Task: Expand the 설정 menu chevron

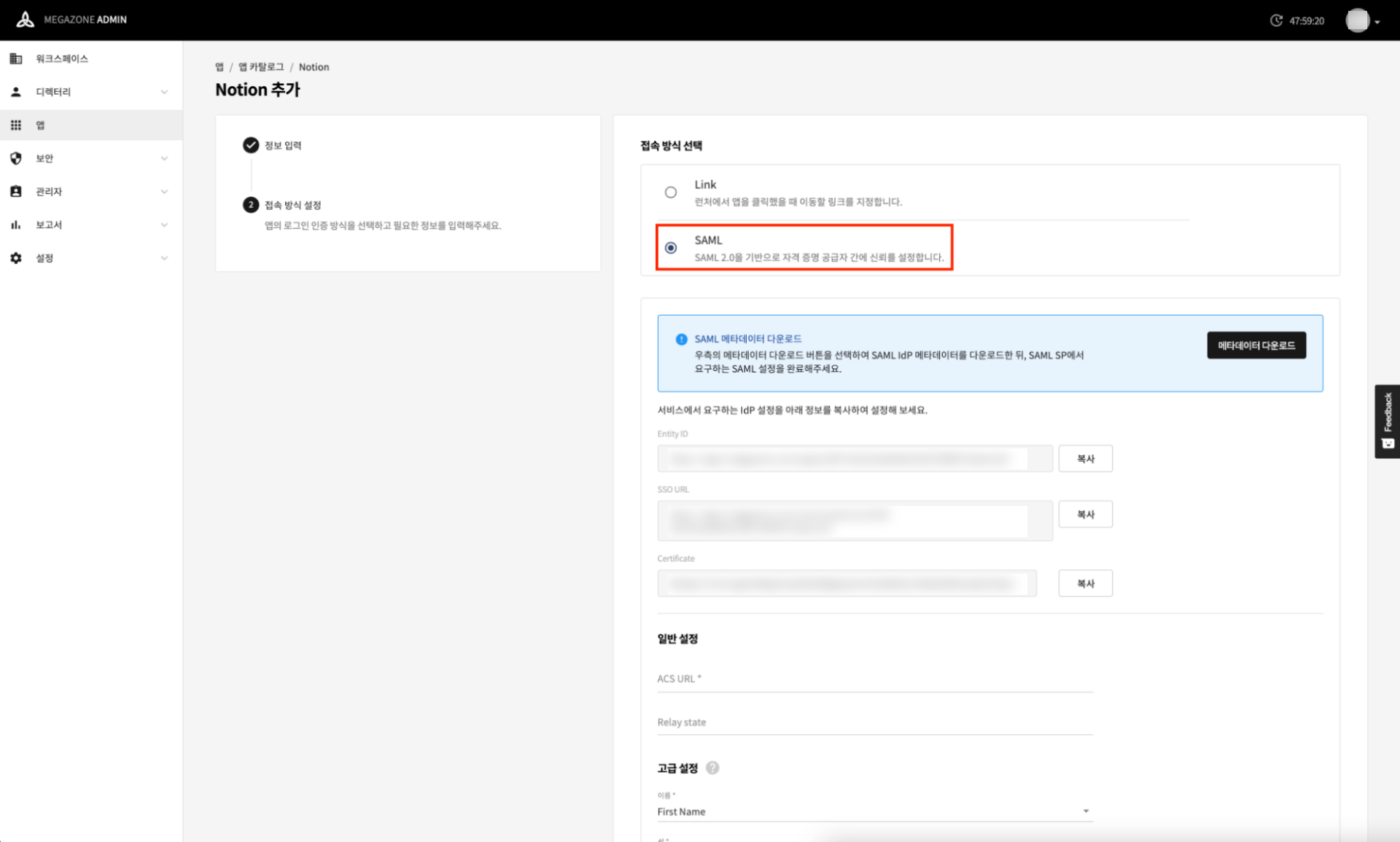Action: (164, 258)
